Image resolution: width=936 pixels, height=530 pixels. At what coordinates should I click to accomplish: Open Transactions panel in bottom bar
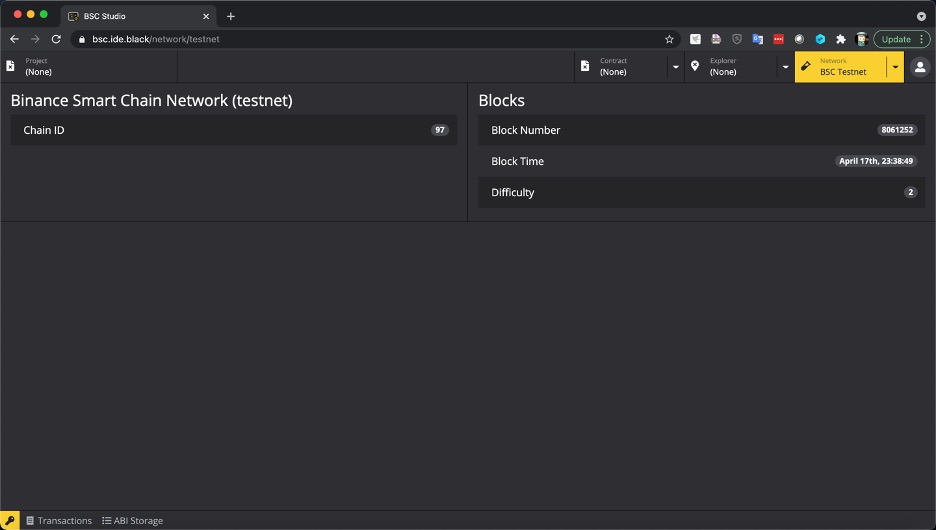pos(58,520)
